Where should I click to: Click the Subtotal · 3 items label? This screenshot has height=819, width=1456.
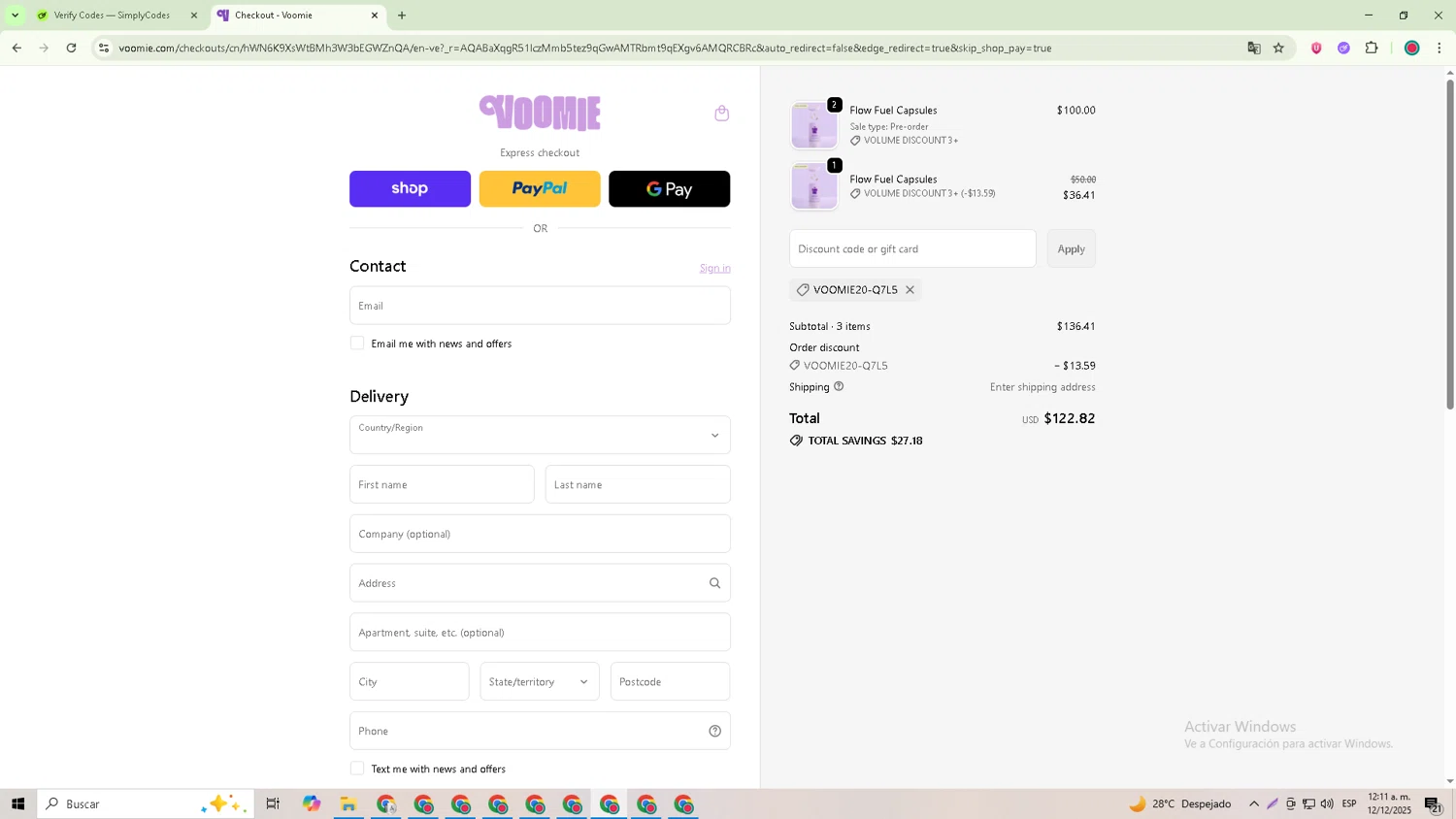tap(830, 327)
